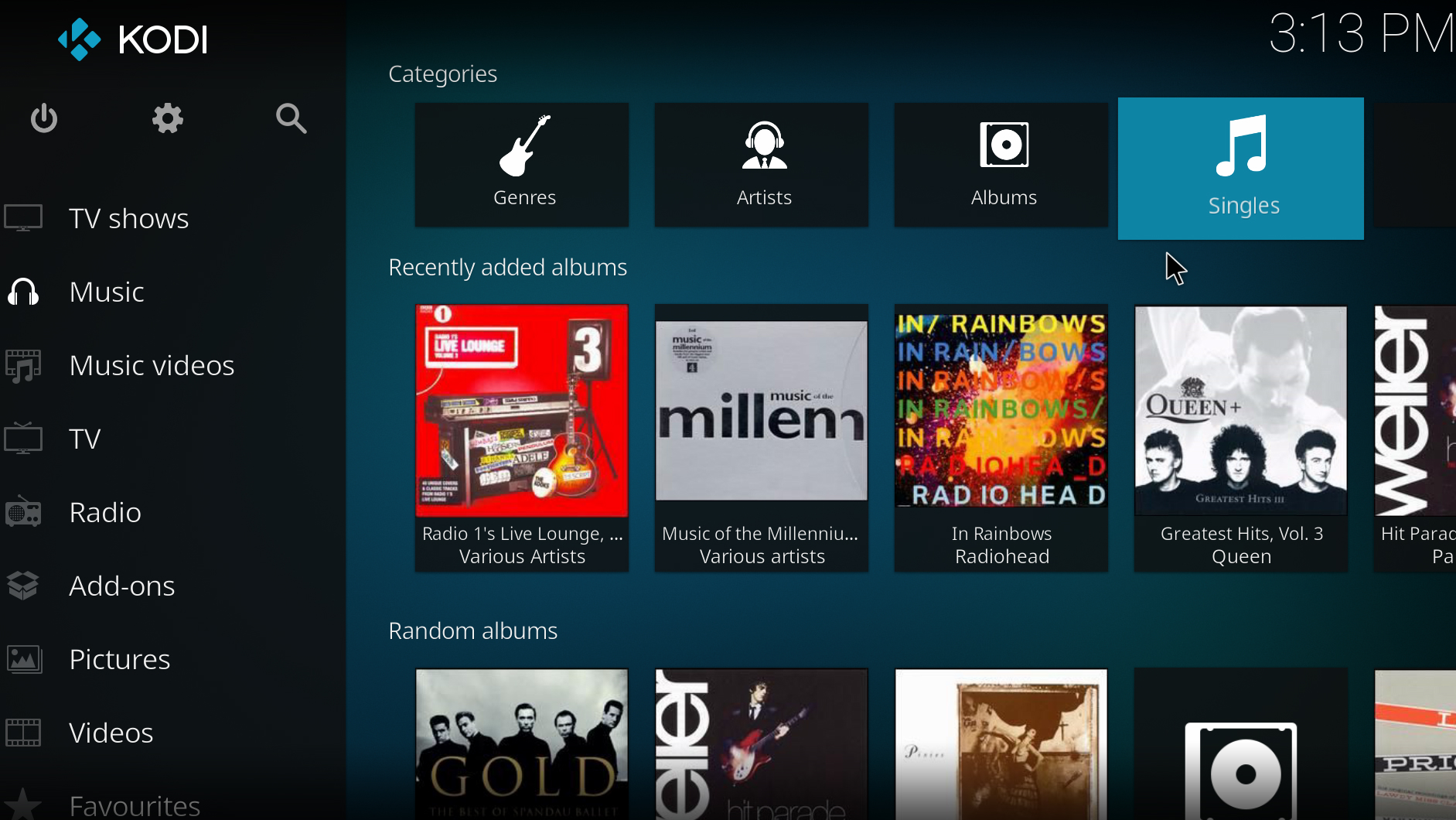Open the hit parade random album cover
Screen dimensions: 1456x820
(x=762, y=744)
